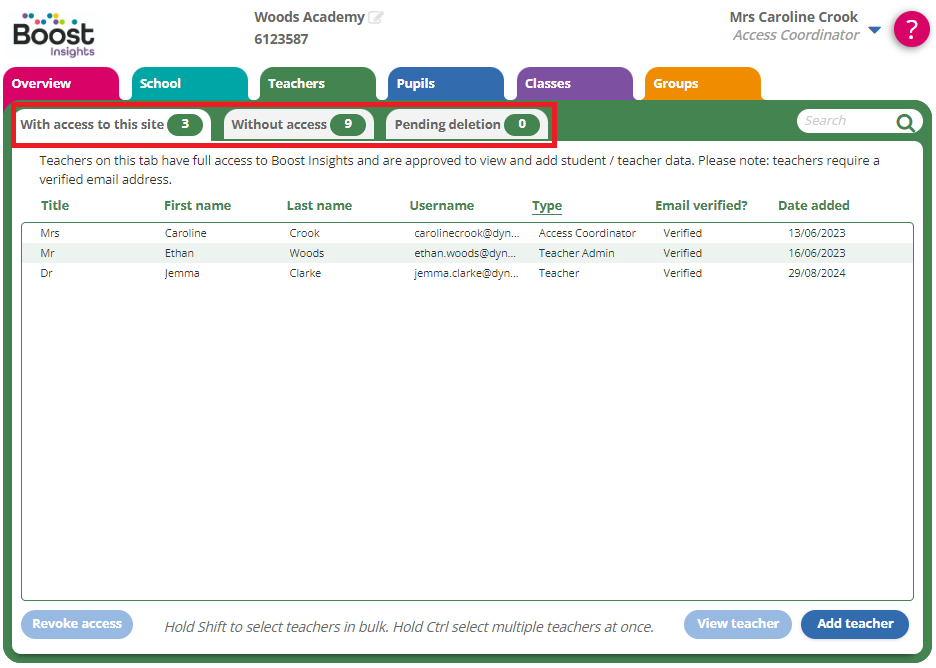Click the search magnifying glass icon
The height and width of the screenshot is (668, 936).
[x=905, y=122]
